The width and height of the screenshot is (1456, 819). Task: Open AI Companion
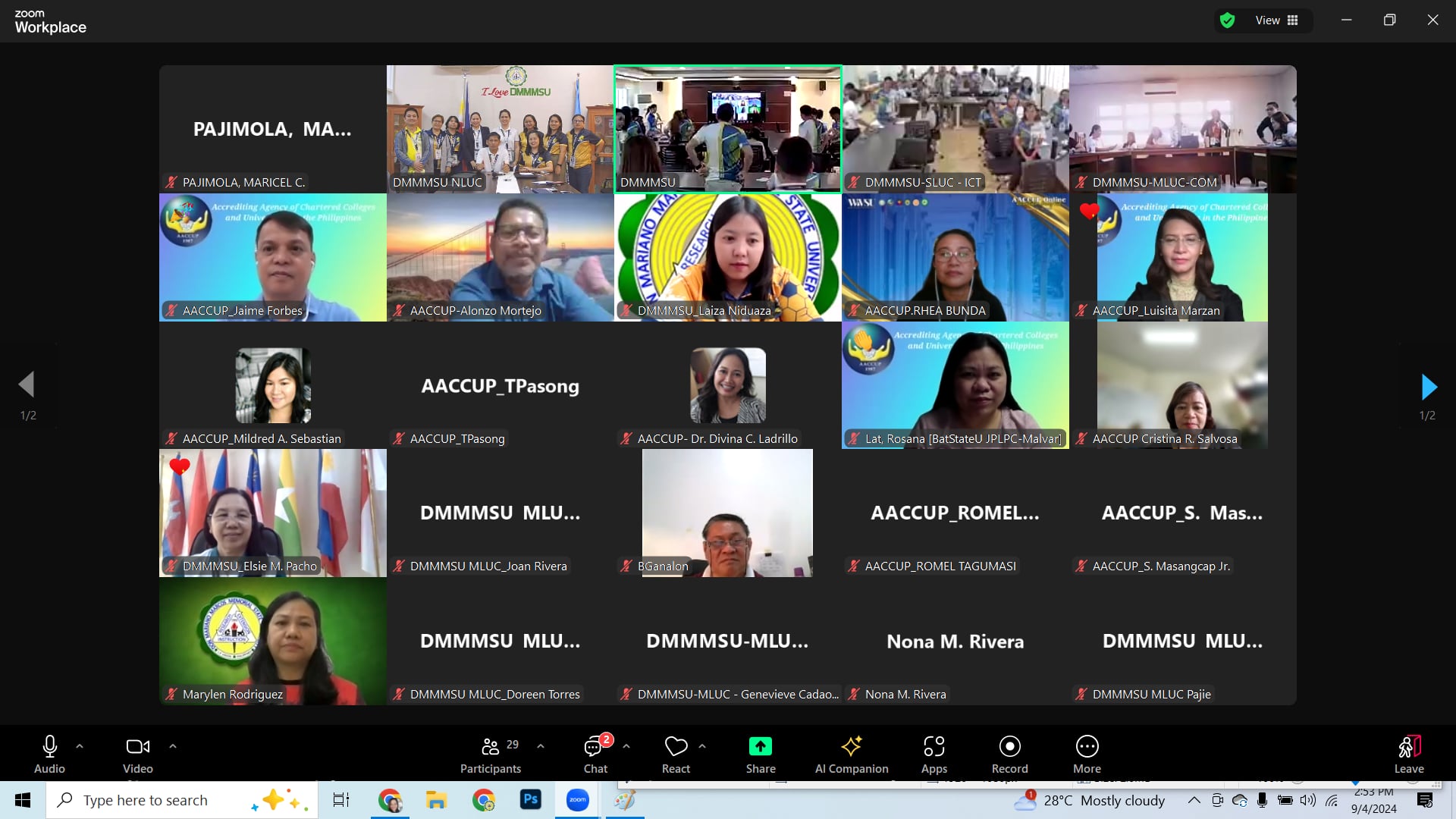pos(852,755)
